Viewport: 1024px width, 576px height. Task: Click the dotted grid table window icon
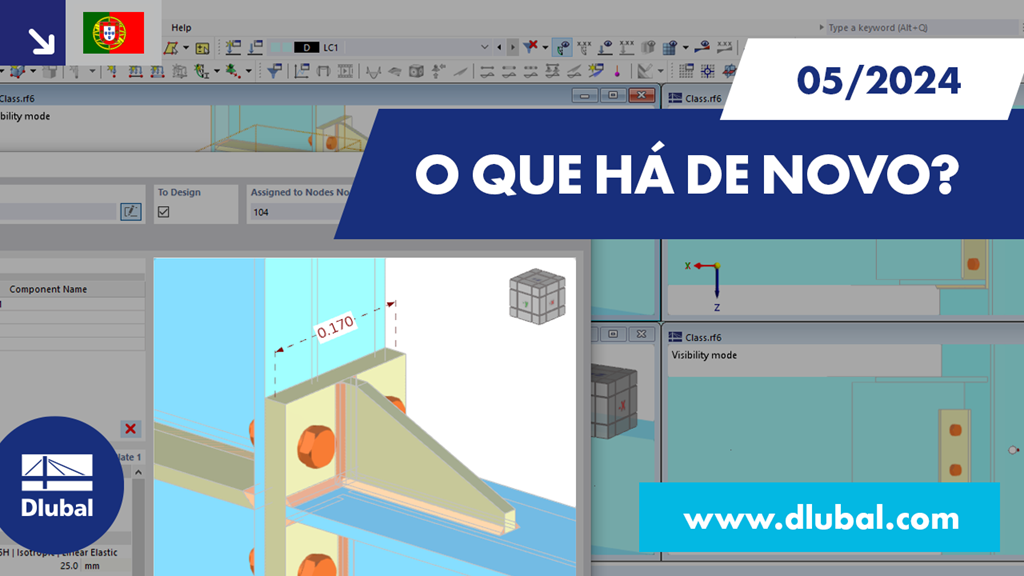pos(686,71)
